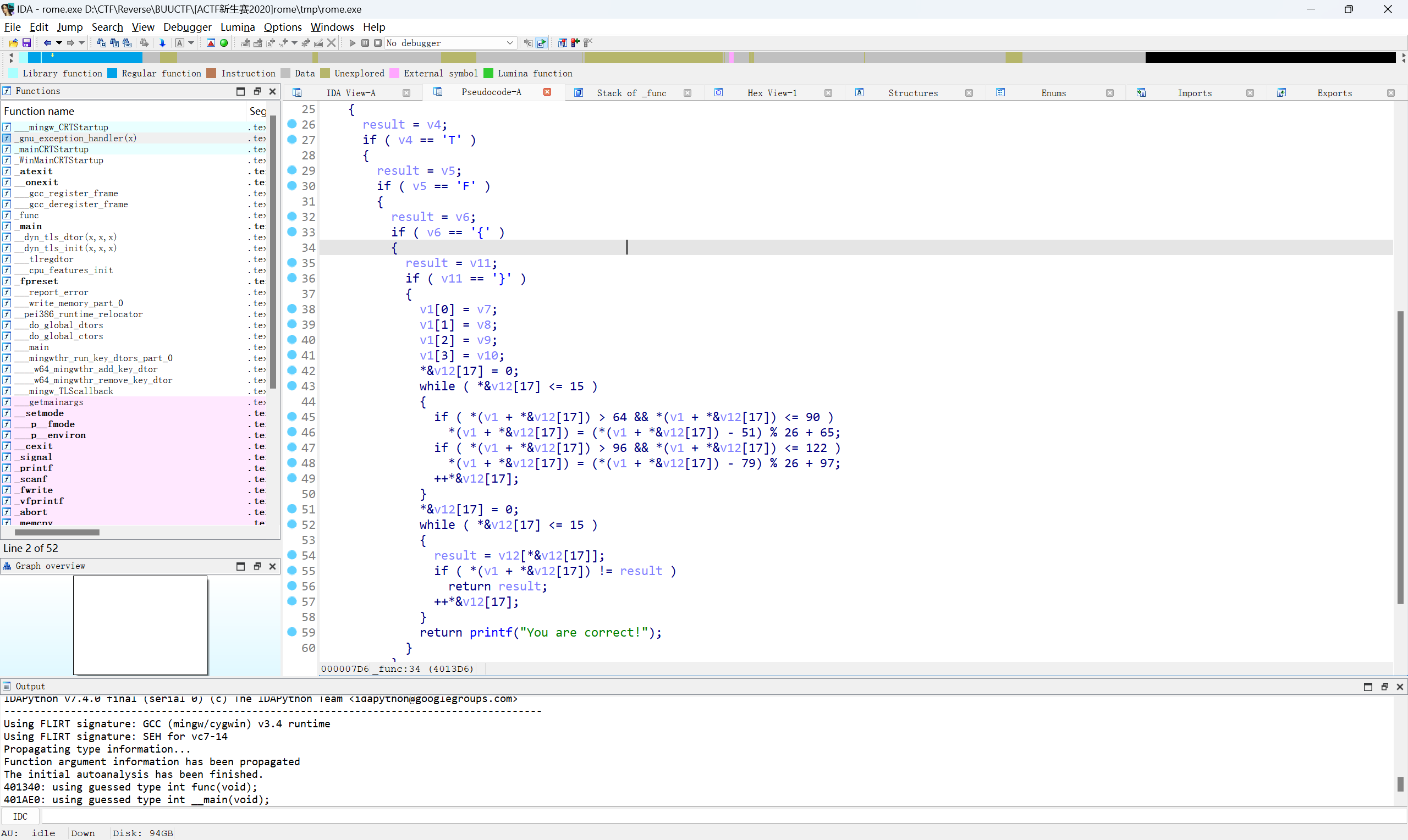Open Search menu
Image resolution: width=1408 pixels, height=840 pixels.
pos(107,26)
